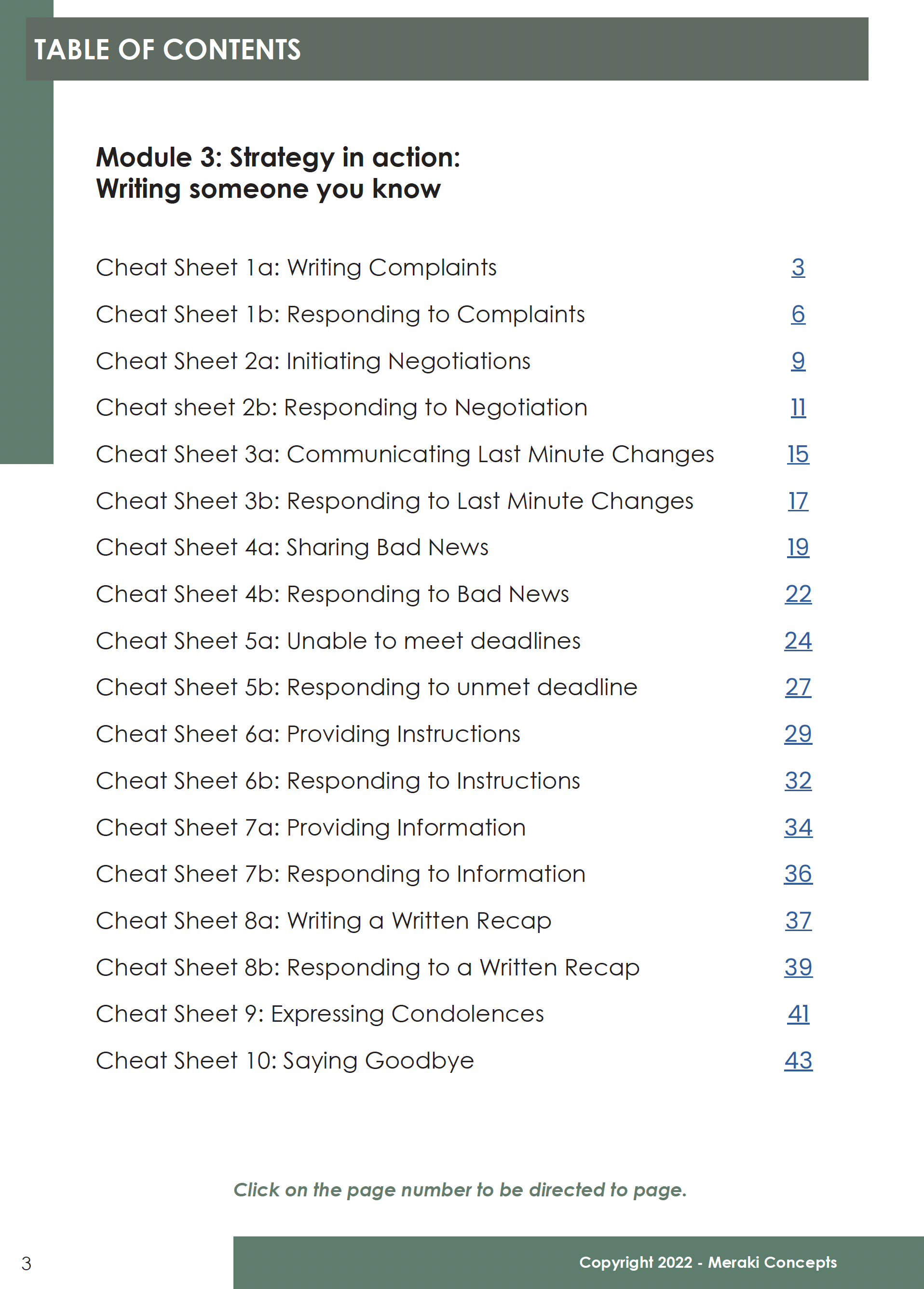Open page 24 link, Unable to meet deadlines
Screen dimensions: 924x1289
click(798, 641)
